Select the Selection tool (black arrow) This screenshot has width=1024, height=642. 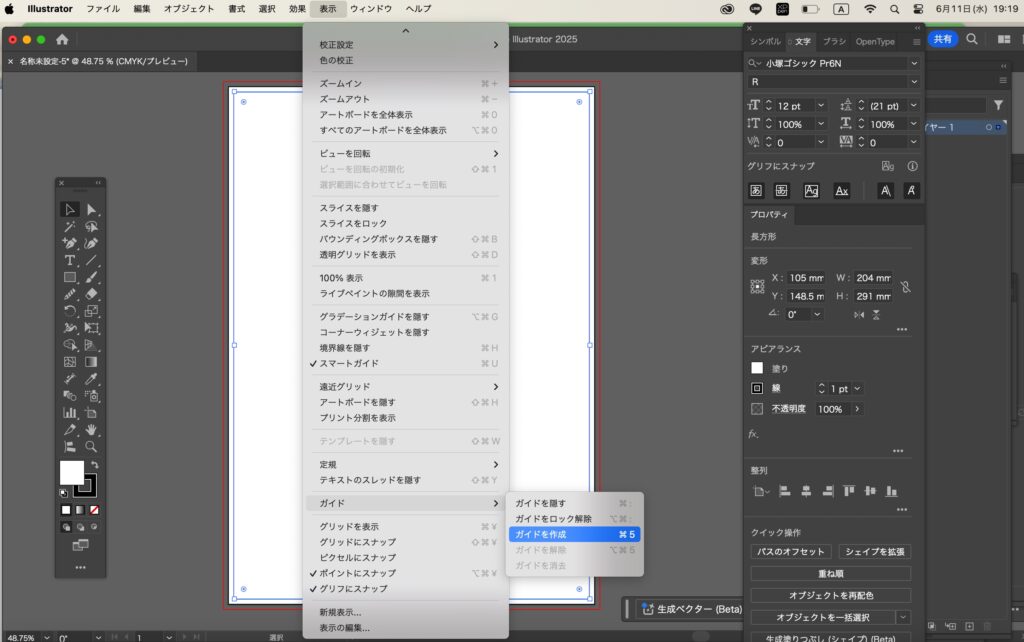69,209
